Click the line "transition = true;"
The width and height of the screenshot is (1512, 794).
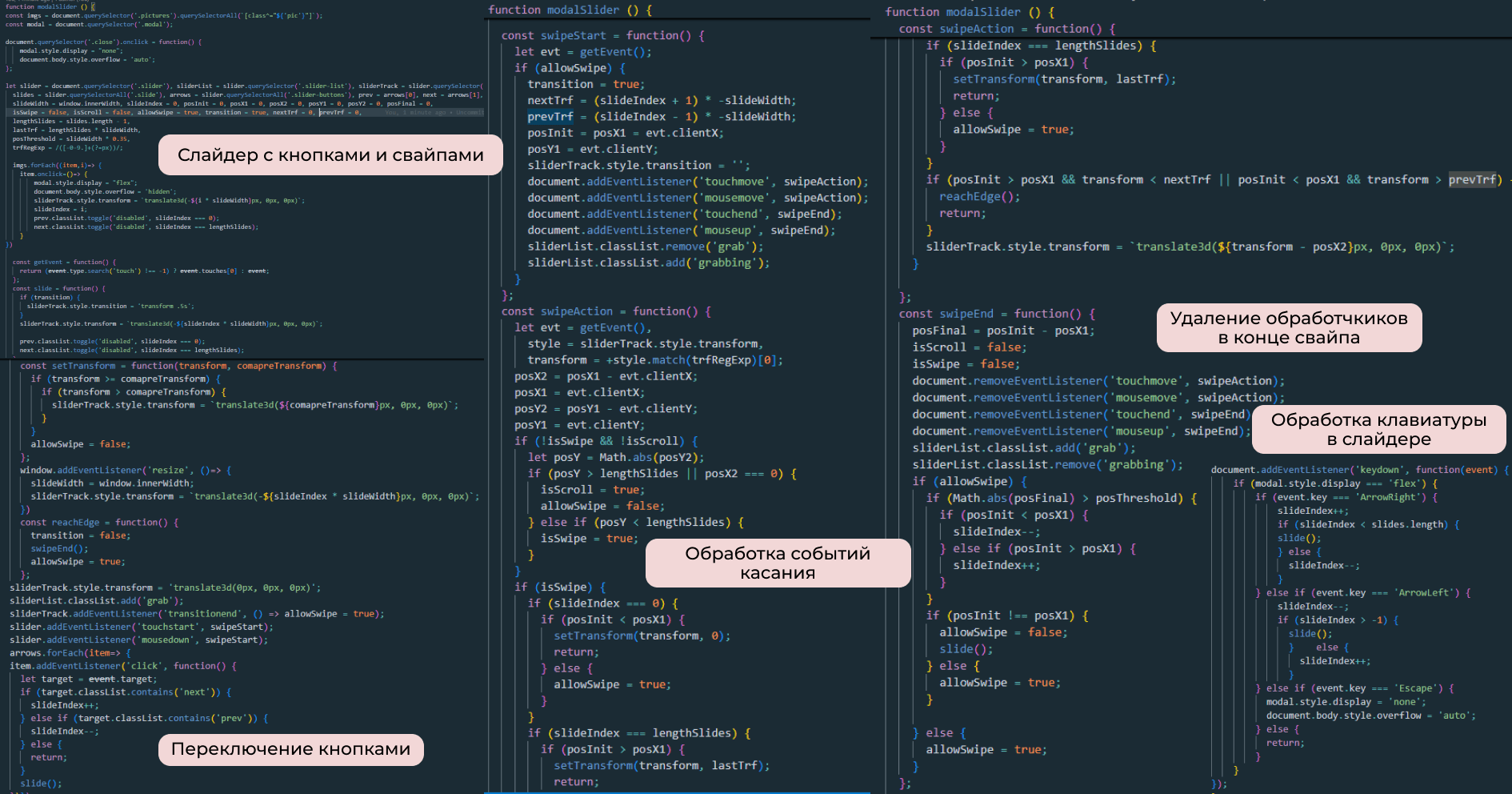click(x=586, y=84)
